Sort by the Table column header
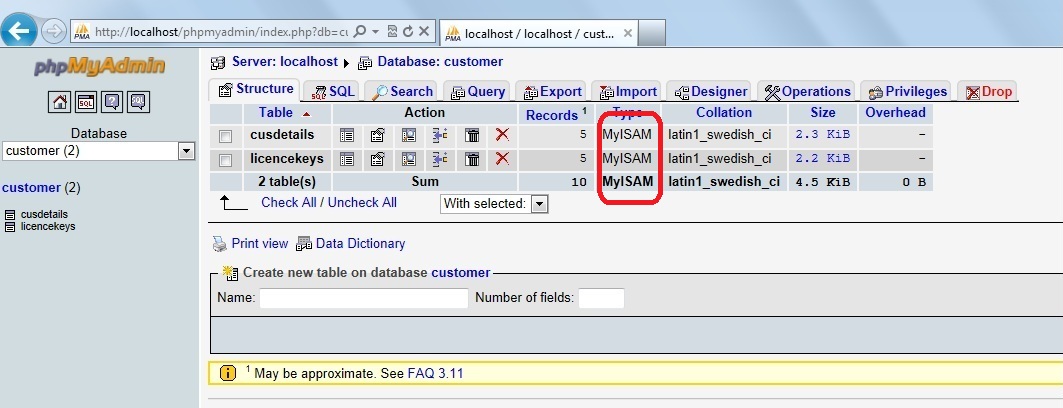Viewport: 1063px width, 408px height. point(276,113)
